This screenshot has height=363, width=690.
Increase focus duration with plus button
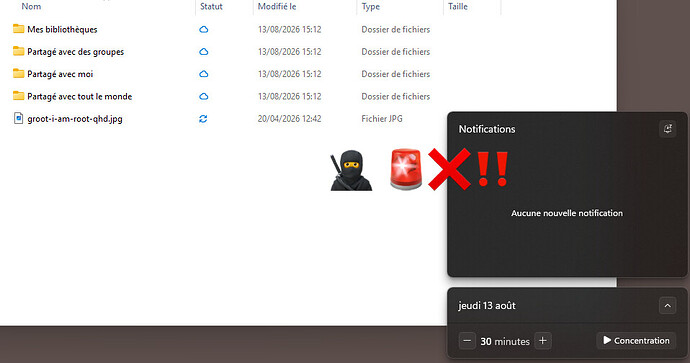[543, 341]
